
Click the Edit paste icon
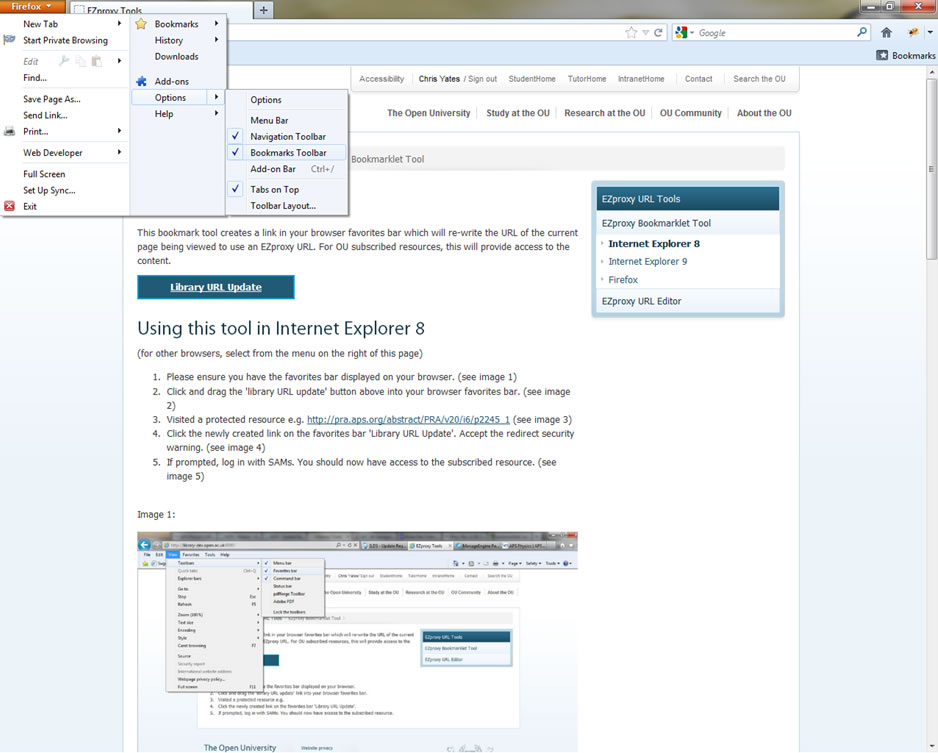[96, 61]
